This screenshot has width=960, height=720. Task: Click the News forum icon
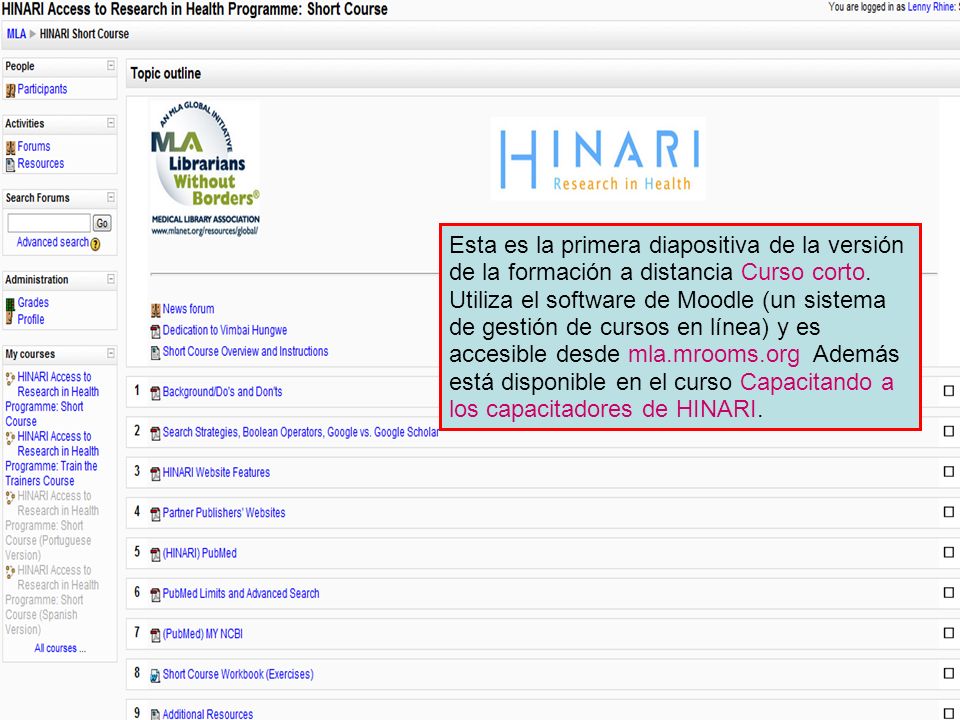(156, 310)
